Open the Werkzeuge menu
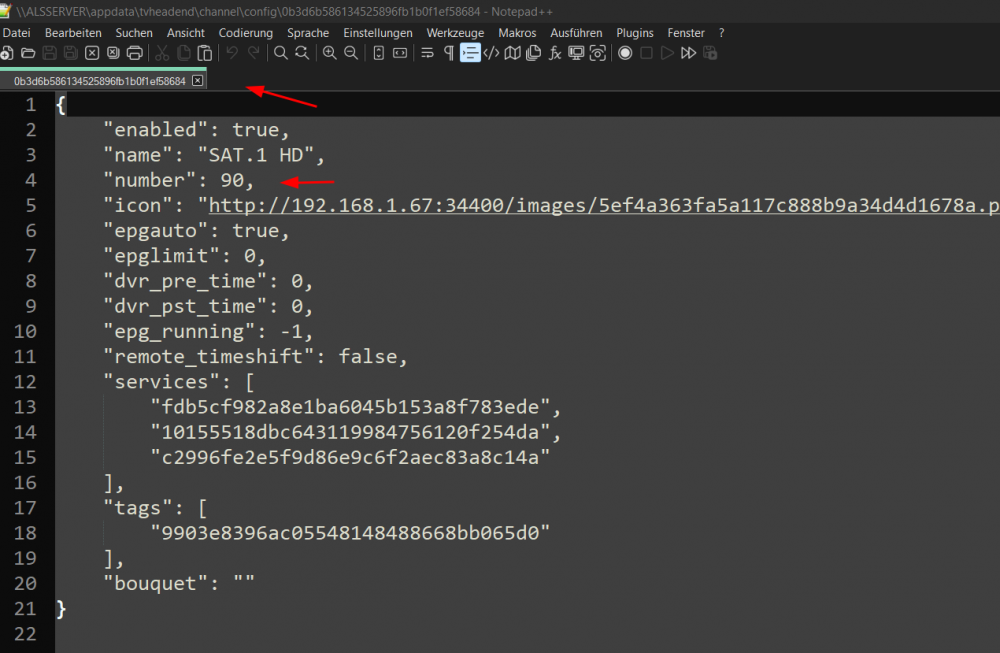 455,33
